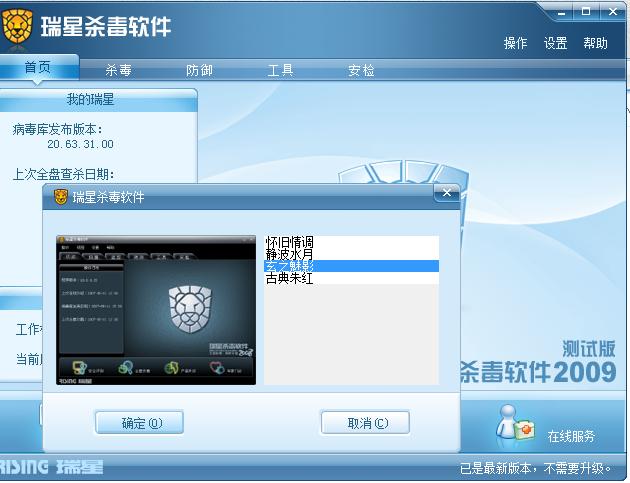Open the 操作 menu
Image resolution: width=630 pixels, height=483 pixels.
coord(515,43)
